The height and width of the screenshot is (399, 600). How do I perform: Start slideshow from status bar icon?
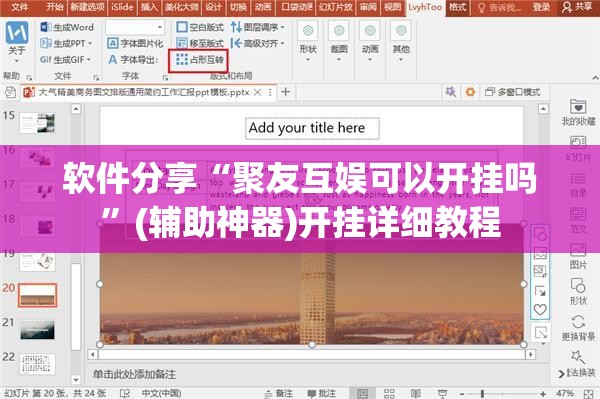tap(442, 393)
